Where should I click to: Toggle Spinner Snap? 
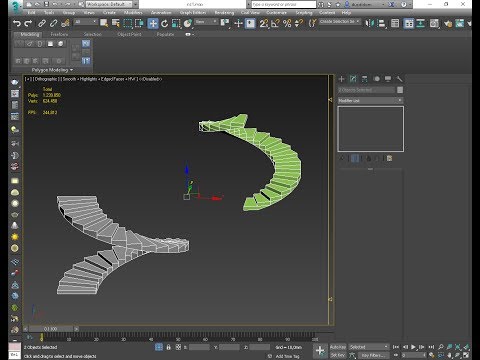(299, 23)
